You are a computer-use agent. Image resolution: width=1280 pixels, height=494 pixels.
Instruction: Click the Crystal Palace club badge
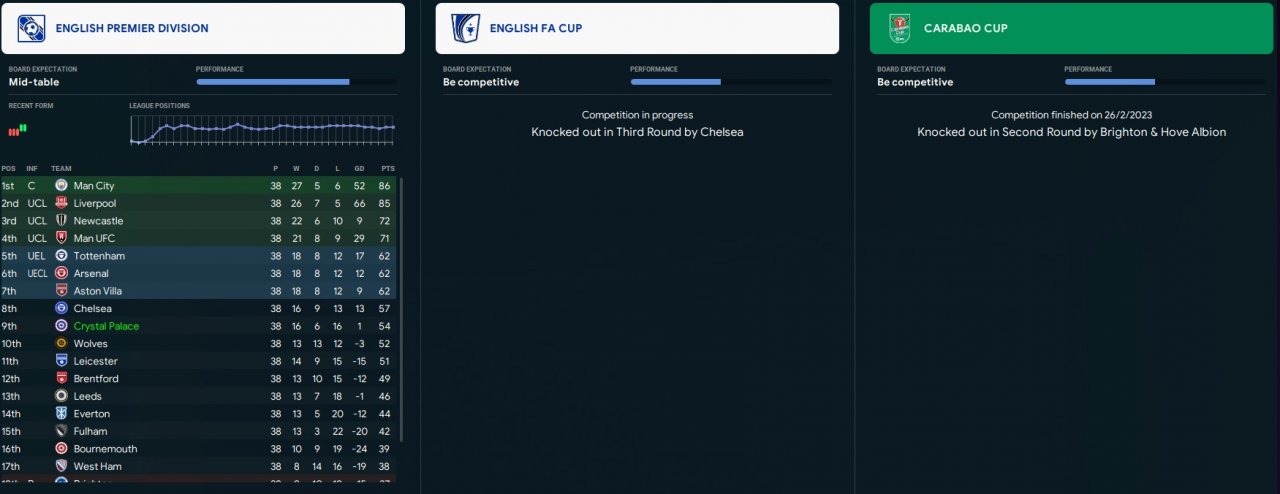pos(61,326)
